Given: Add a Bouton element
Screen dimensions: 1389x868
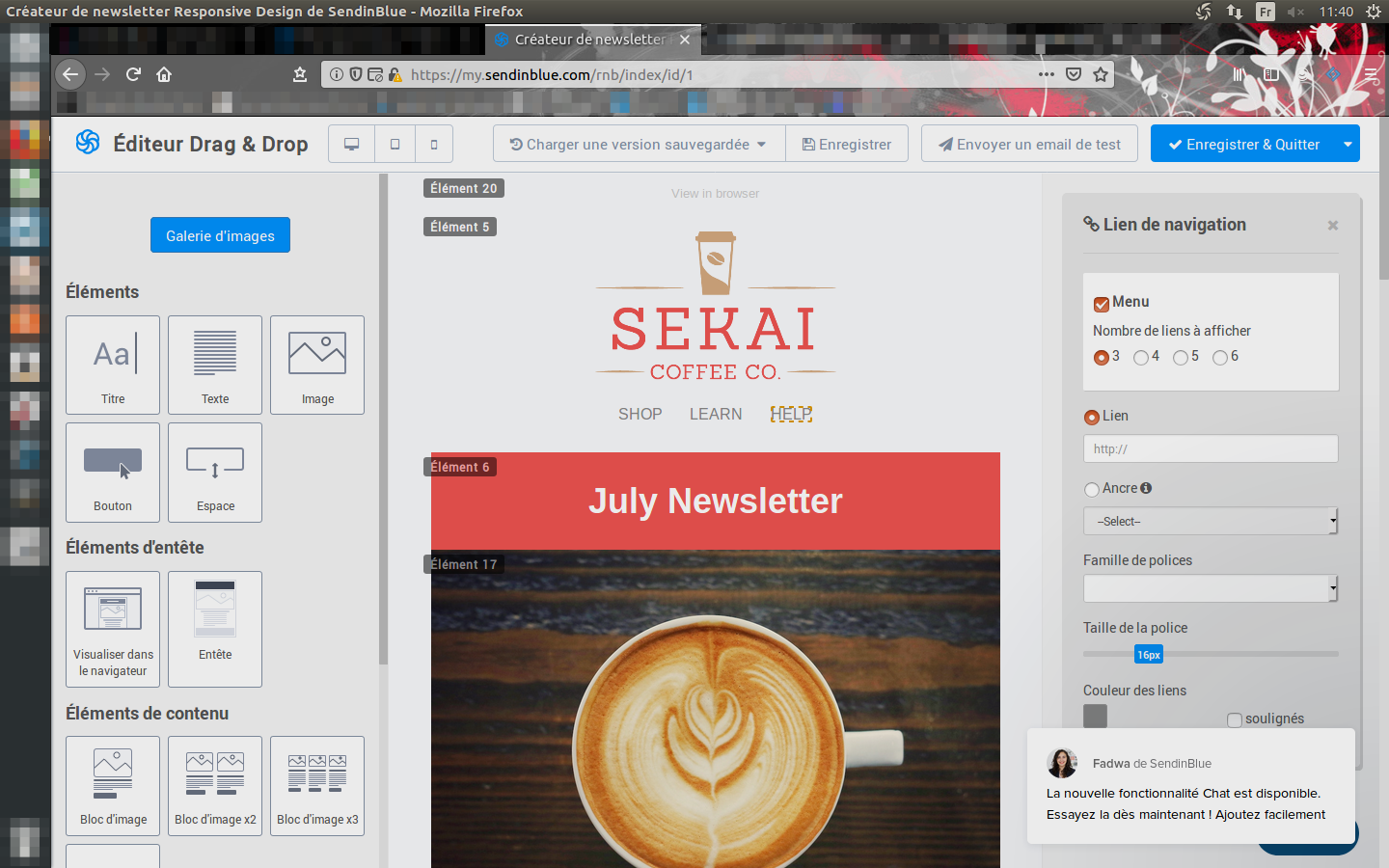Looking at the screenshot, I should pyautogui.click(x=113, y=473).
